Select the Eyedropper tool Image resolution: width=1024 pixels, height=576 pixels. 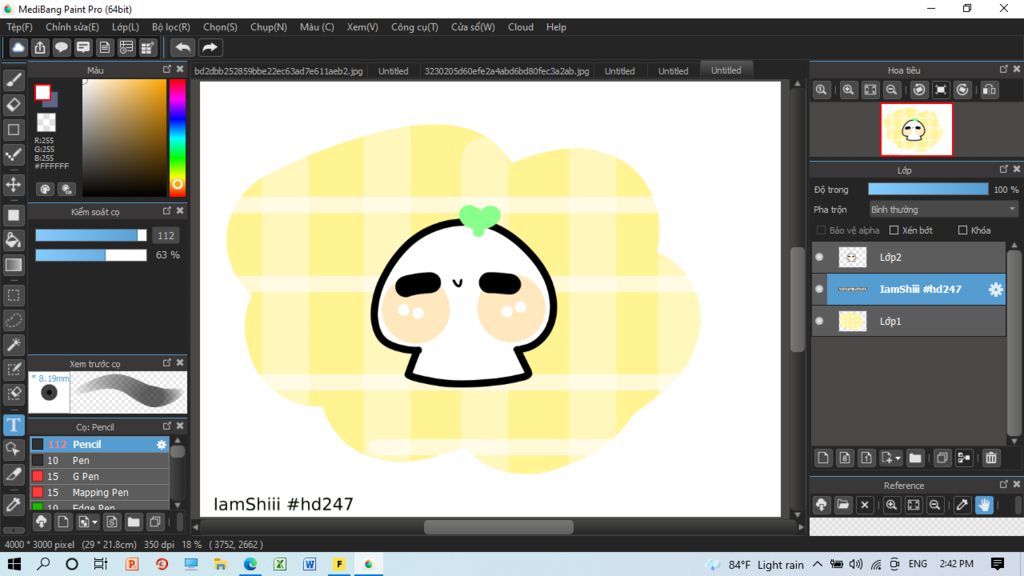point(13,504)
